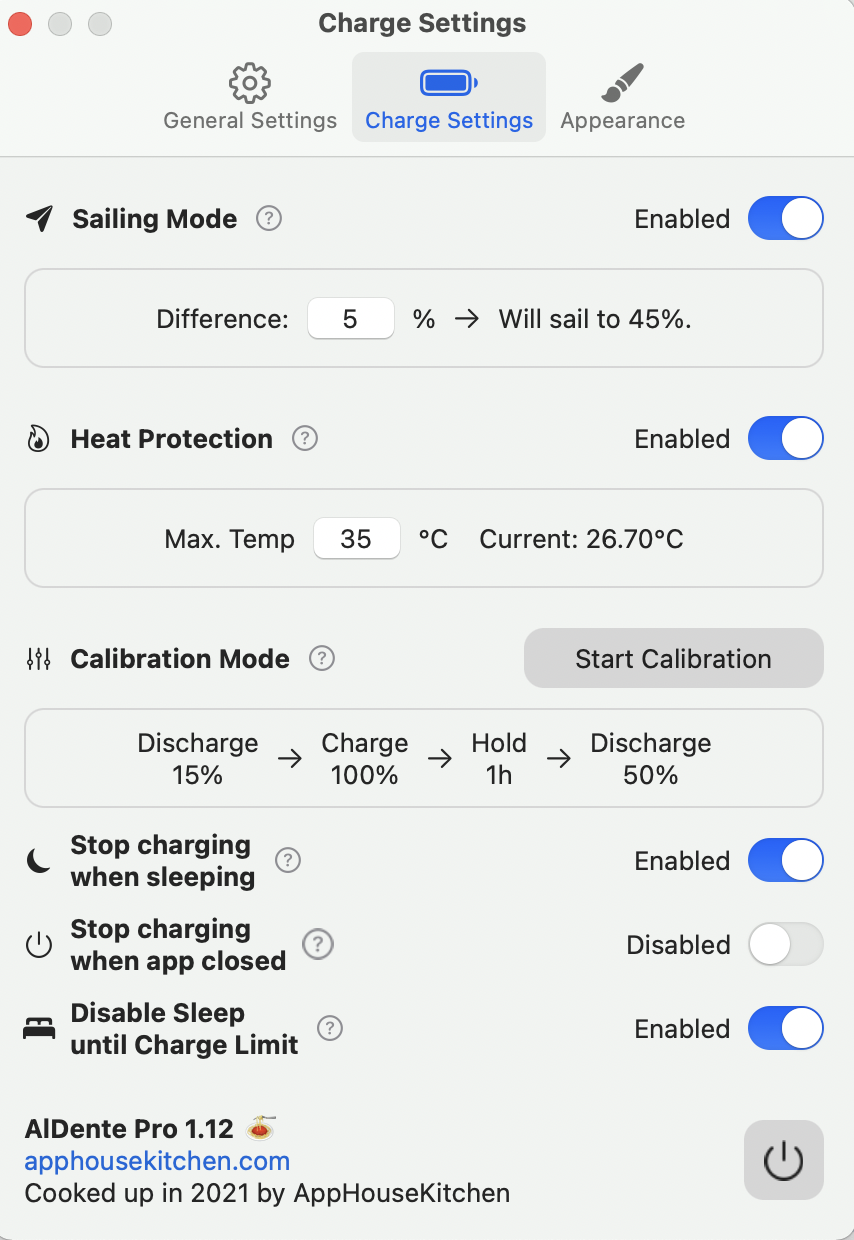The width and height of the screenshot is (854, 1240).
Task: Switch to the General Settings tab
Action: click(250, 98)
